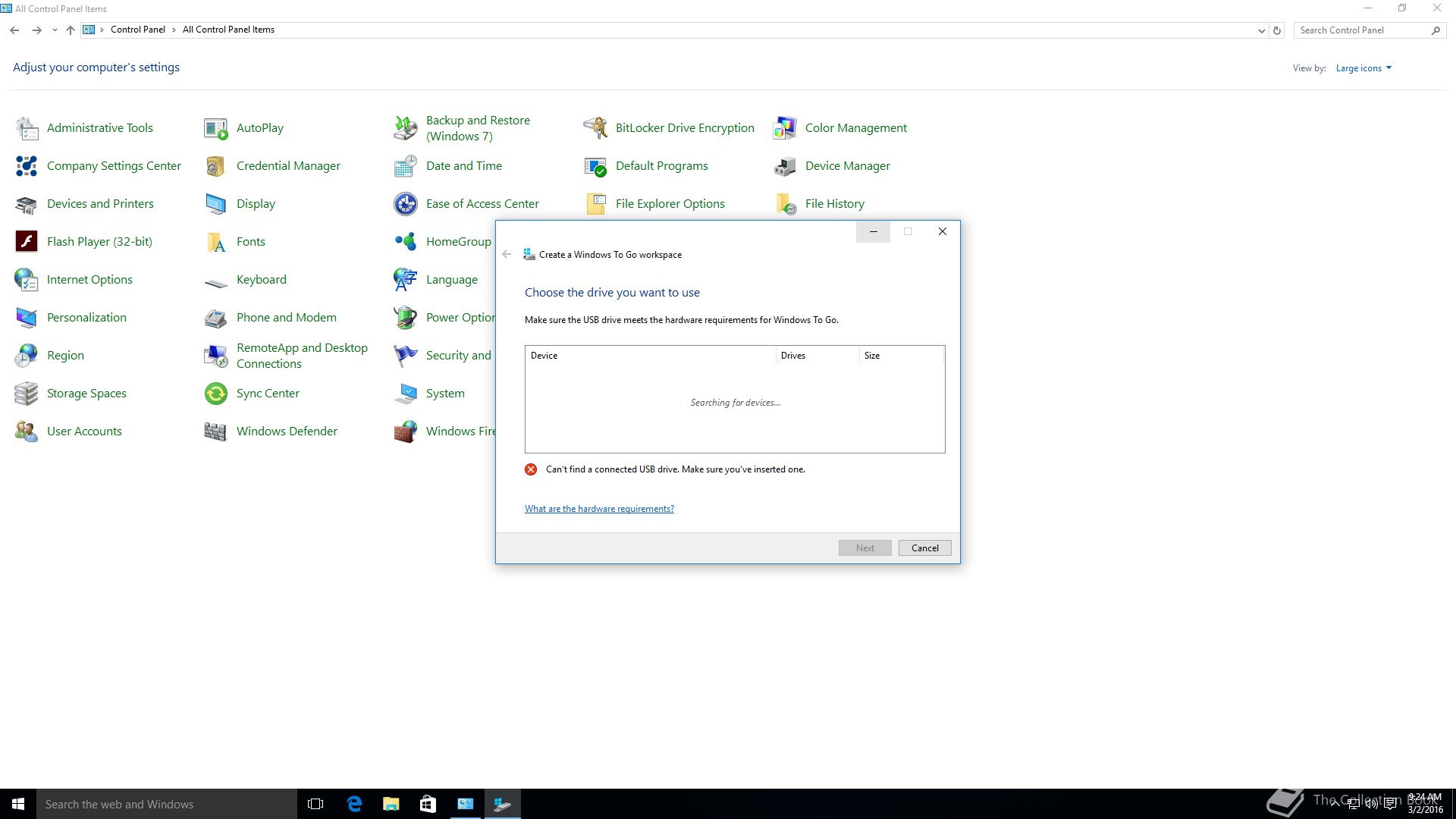Launch Microsoft Edge from taskbar
The image size is (1456, 819).
tap(353, 804)
